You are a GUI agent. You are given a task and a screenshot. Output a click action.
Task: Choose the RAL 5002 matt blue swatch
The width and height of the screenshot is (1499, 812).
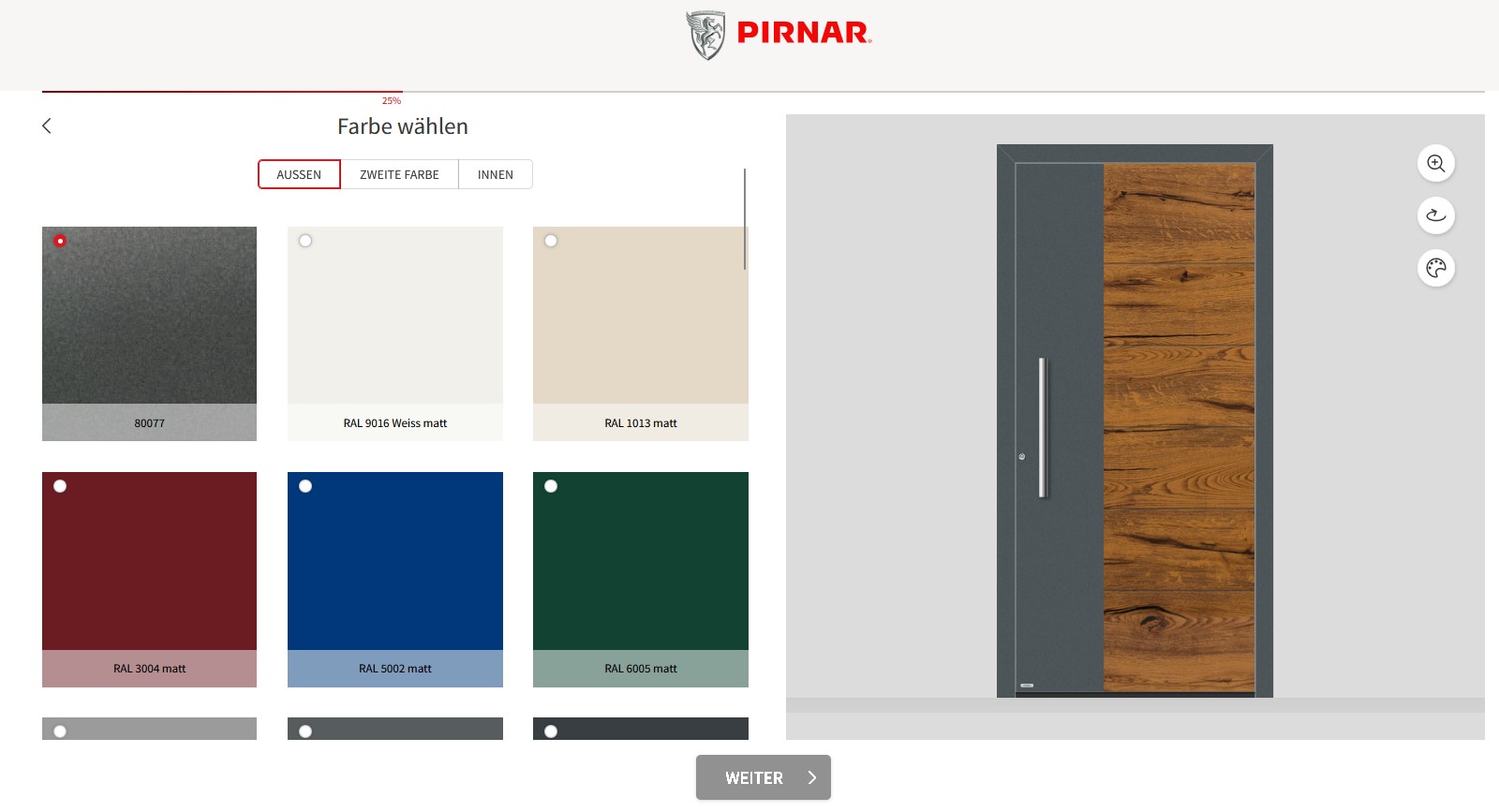394,562
